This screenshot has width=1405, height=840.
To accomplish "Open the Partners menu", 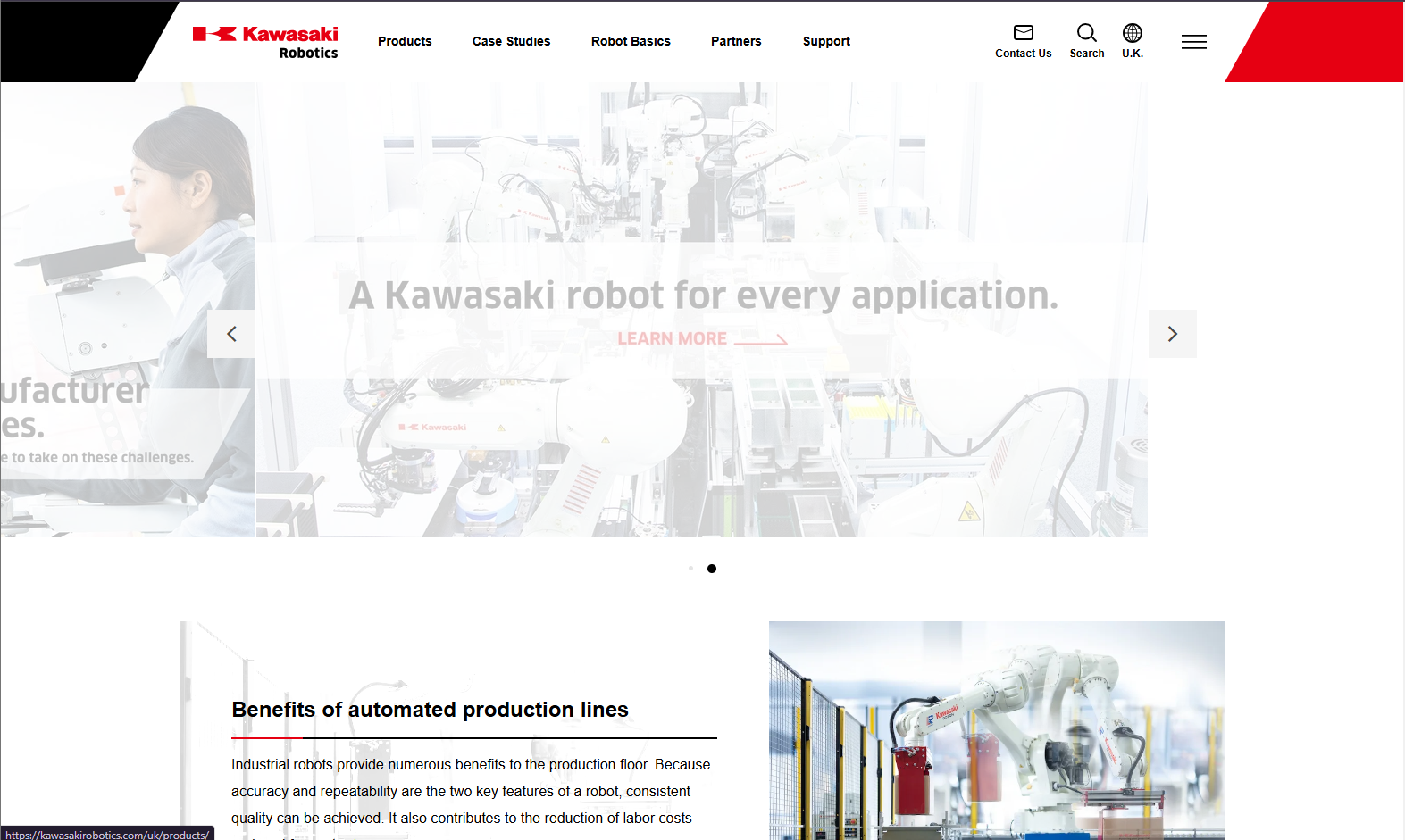I will [x=736, y=41].
